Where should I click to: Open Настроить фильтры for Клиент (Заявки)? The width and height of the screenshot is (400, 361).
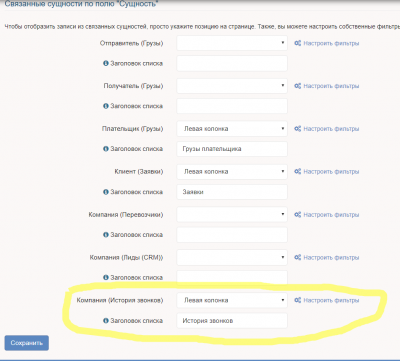327,172
